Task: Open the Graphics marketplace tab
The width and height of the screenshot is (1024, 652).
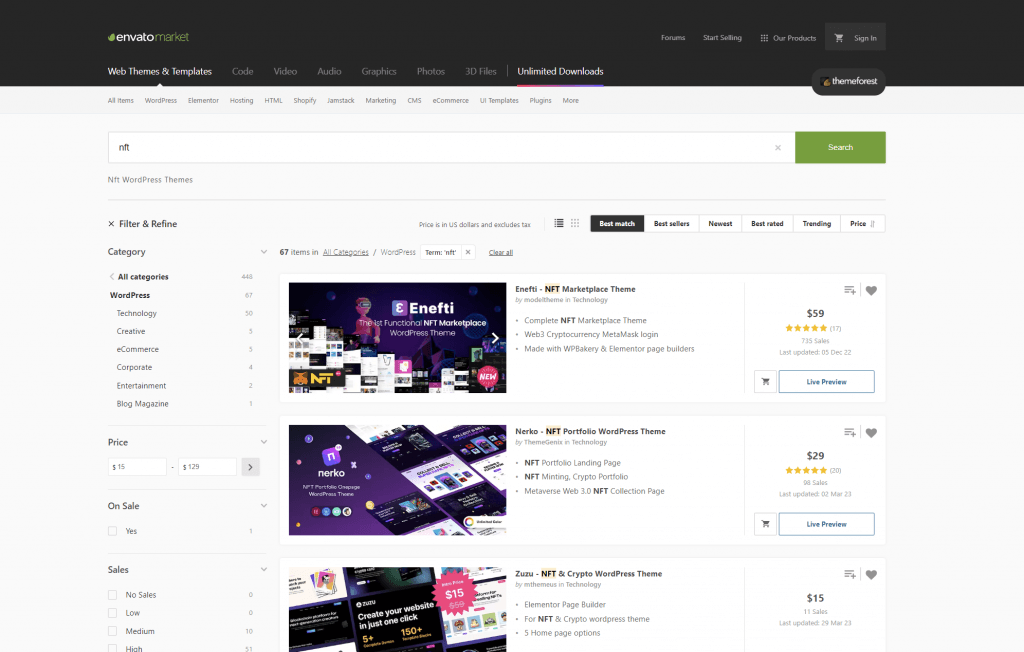Action: (x=379, y=71)
